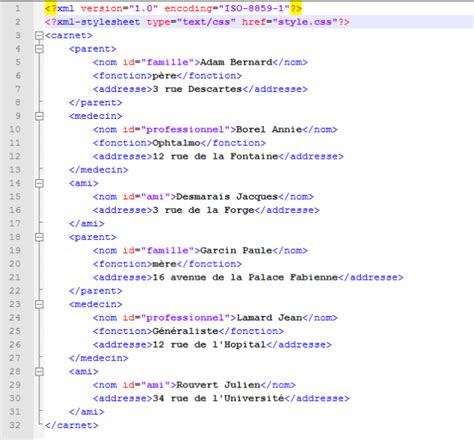Click the </parent> closing tag on line 8
Viewport: 474px width, 440px height.
[96, 103]
